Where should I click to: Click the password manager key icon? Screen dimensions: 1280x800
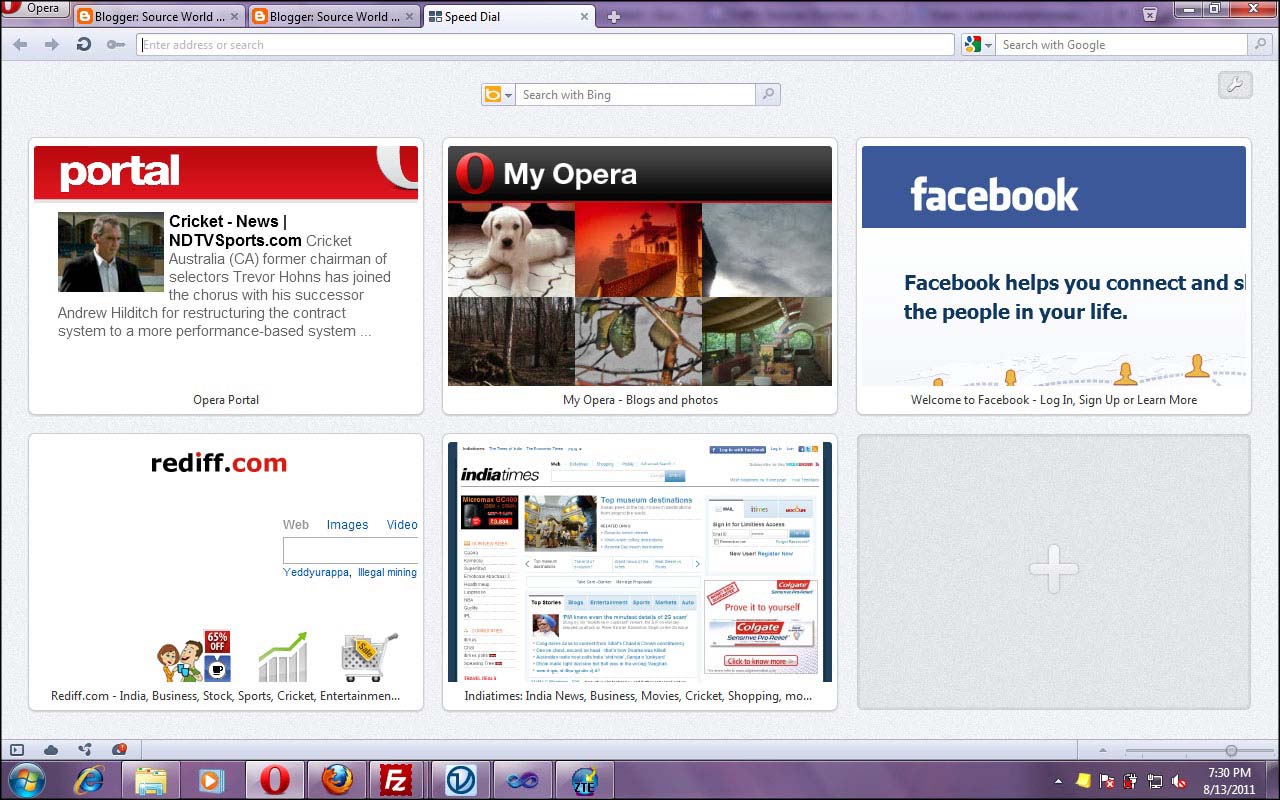[116, 45]
